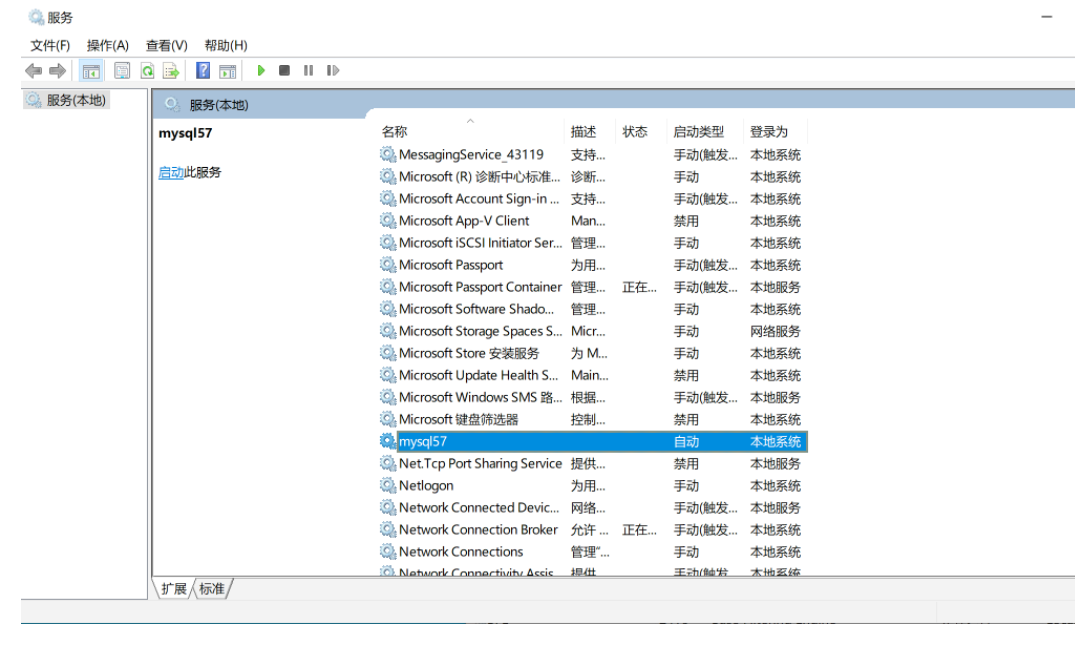Screen dimensions: 1075x656
Task: Click gear icon of Netlogon row
Action: pyautogui.click(x=388, y=485)
